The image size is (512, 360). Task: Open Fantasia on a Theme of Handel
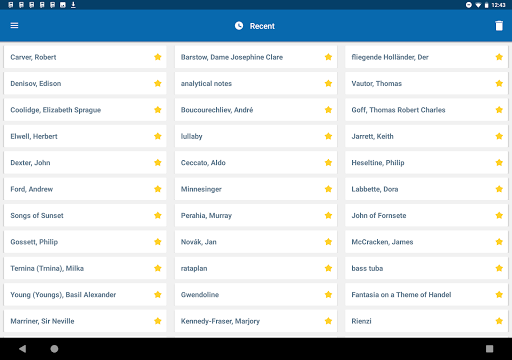point(427,294)
